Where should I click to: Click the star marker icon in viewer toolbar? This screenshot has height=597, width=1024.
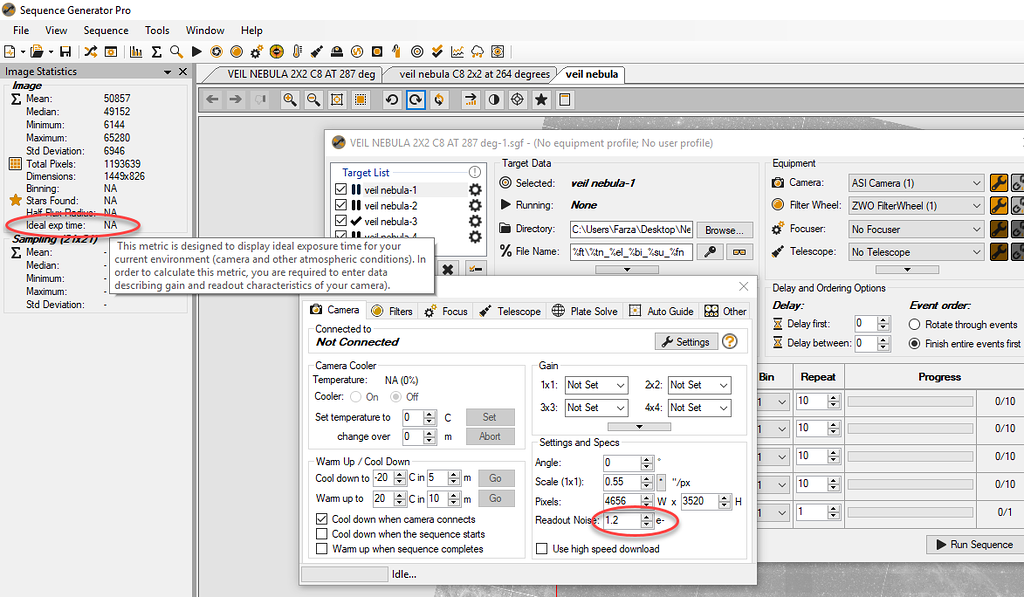(539, 99)
